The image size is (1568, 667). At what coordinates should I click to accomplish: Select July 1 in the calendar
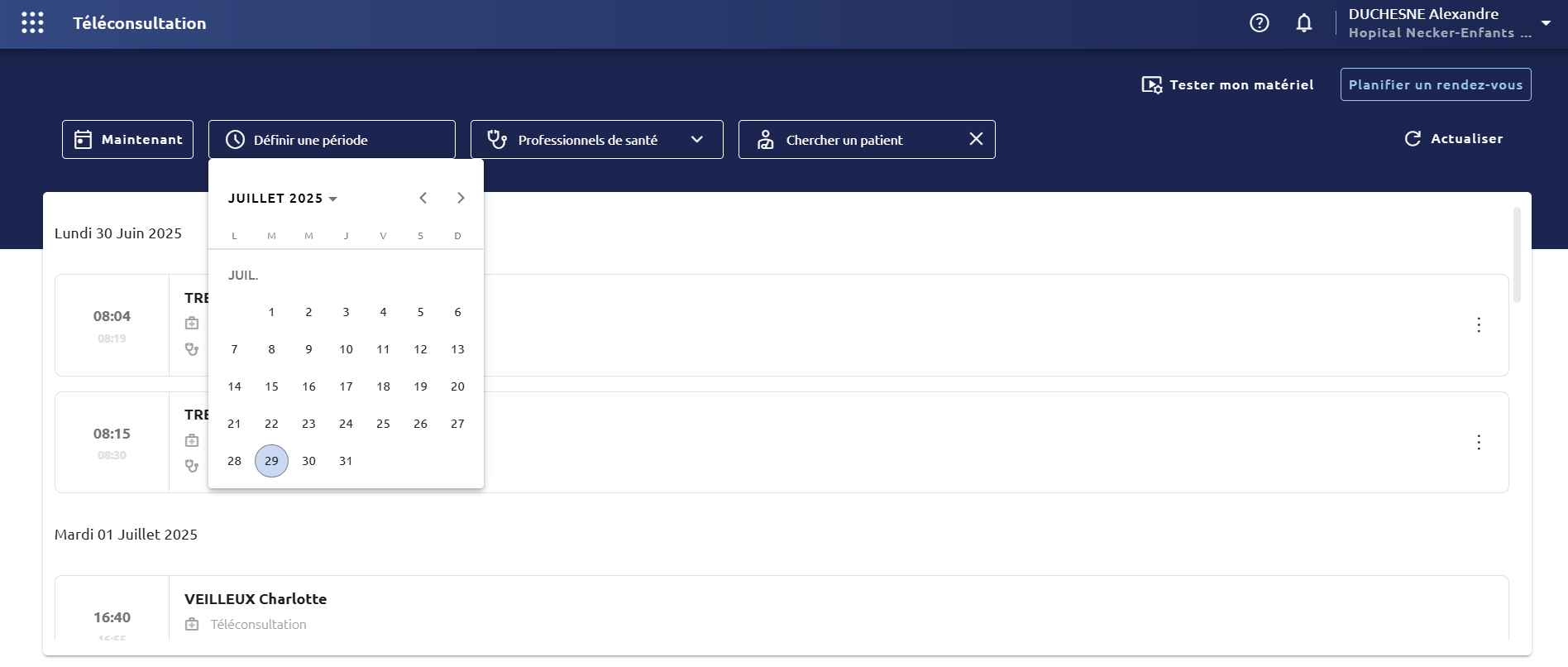271,312
